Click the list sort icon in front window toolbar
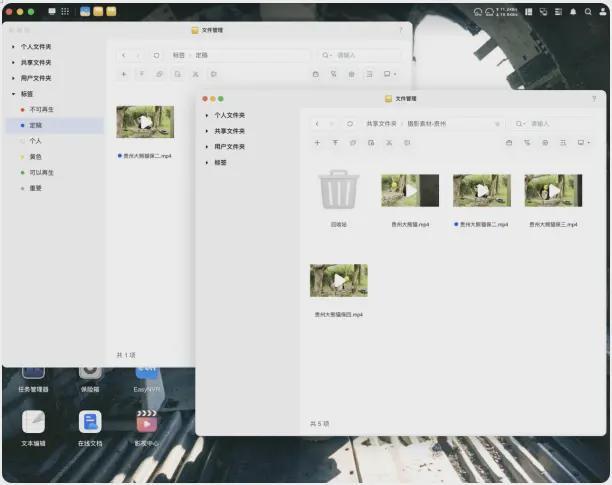The width and height of the screenshot is (612, 485). [x=563, y=143]
